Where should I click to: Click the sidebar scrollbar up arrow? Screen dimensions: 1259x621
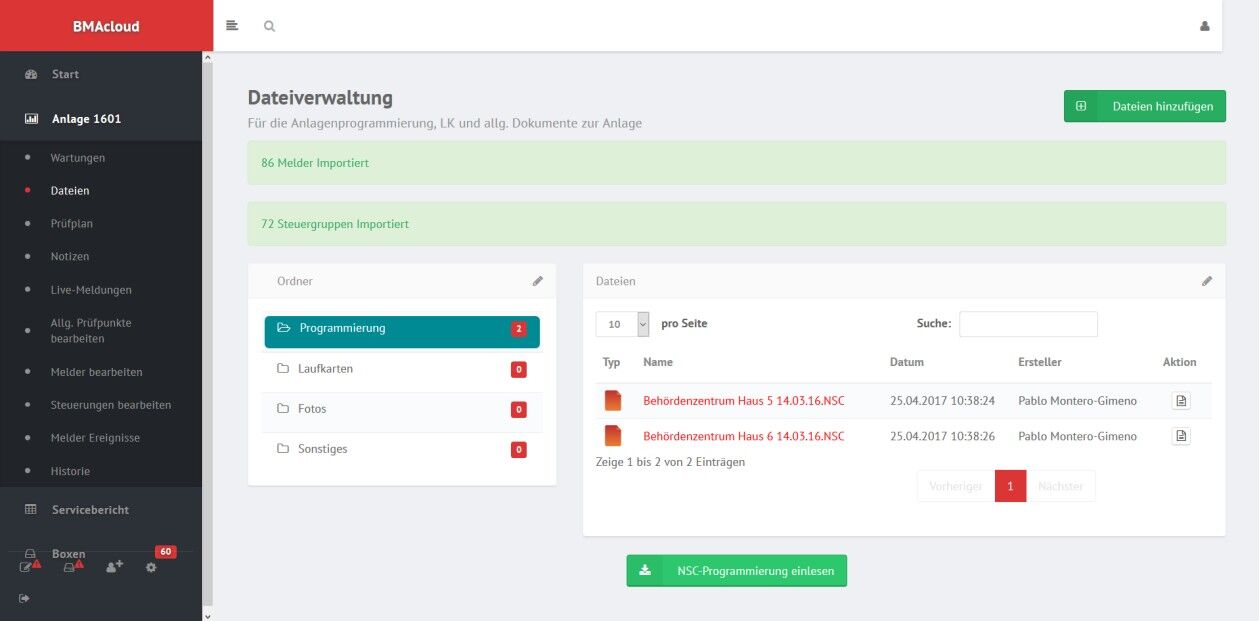pyautogui.click(x=208, y=58)
